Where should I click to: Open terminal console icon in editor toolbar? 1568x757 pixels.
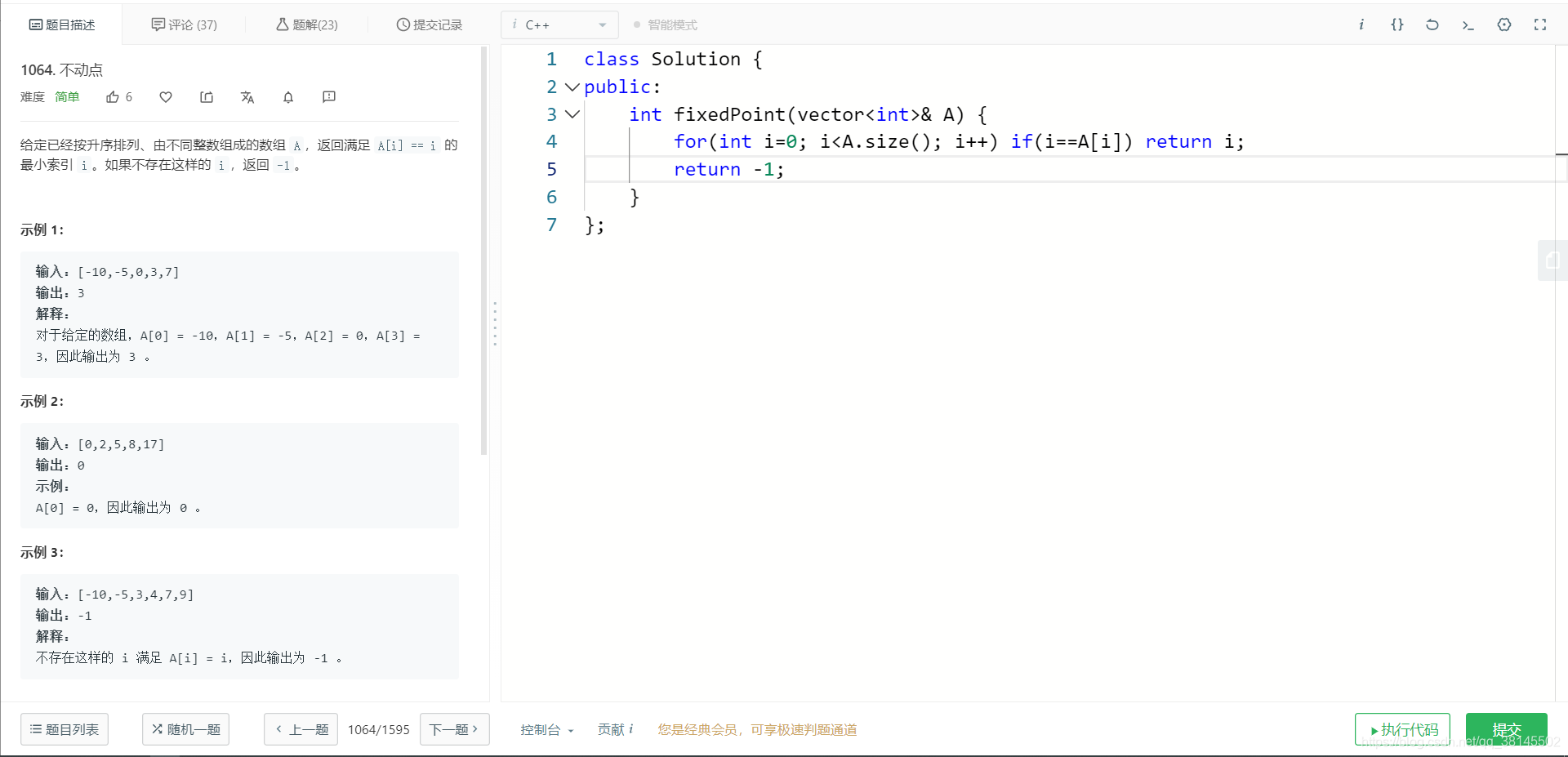(x=1468, y=24)
